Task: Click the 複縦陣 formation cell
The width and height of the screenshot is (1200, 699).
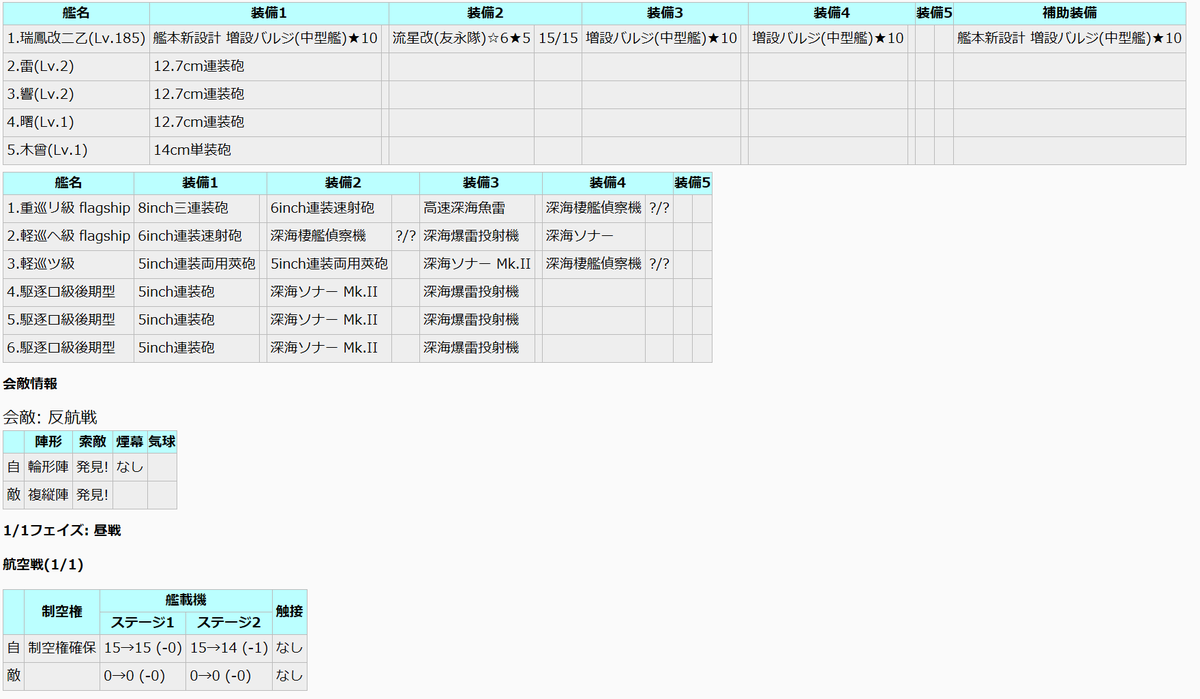Action: pyautogui.click(x=49, y=495)
